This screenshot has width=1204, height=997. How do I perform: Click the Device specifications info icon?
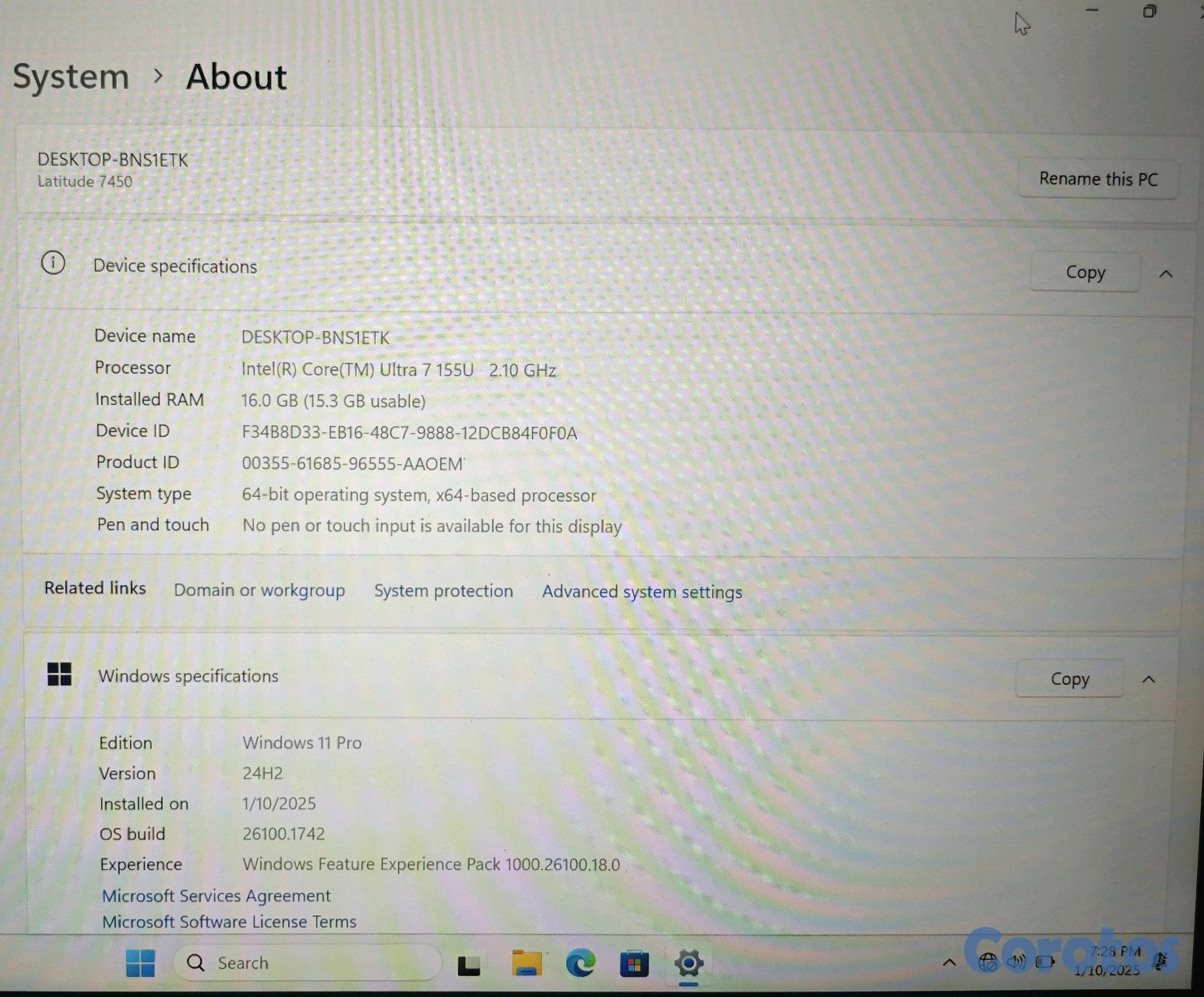(53, 263)
